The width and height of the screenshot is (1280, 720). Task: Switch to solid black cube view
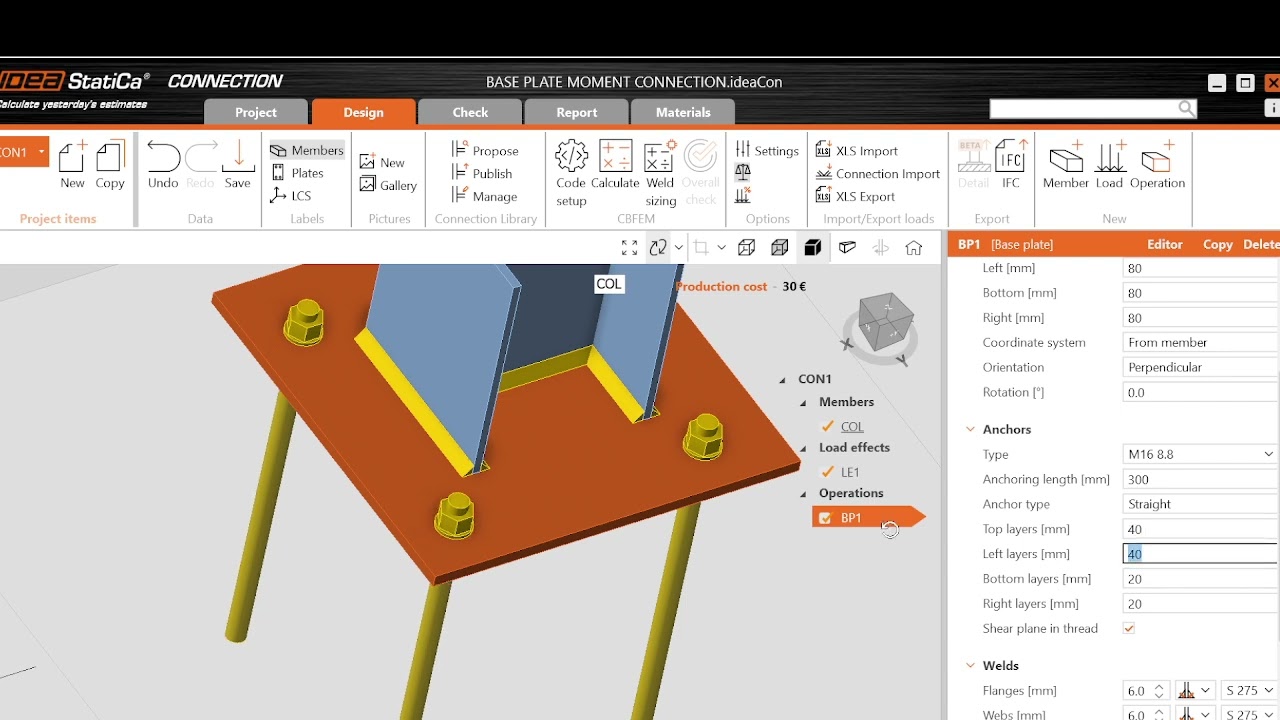[813, 248]
